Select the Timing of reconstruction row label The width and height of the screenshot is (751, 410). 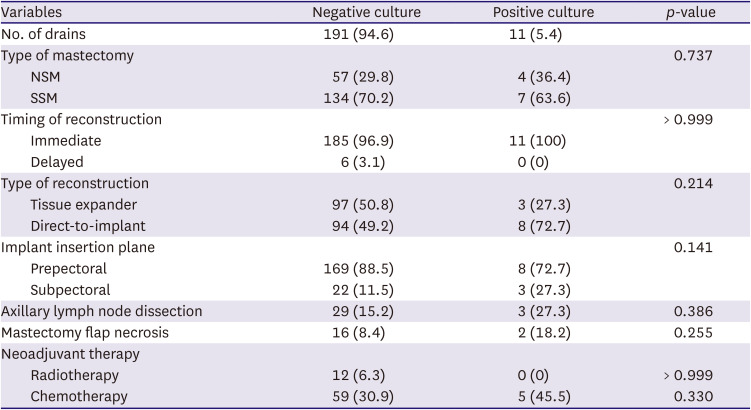(81, 119)
